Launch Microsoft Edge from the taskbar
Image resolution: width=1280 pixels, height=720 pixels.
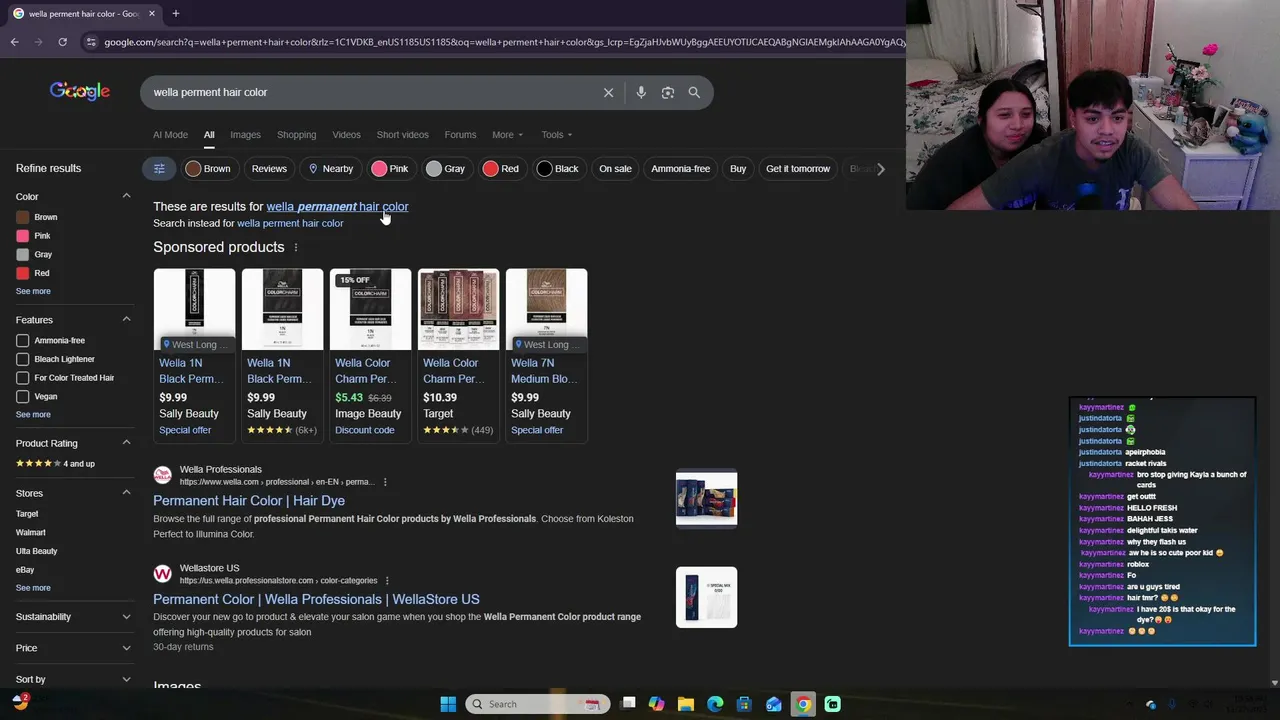tap(715, 704)
